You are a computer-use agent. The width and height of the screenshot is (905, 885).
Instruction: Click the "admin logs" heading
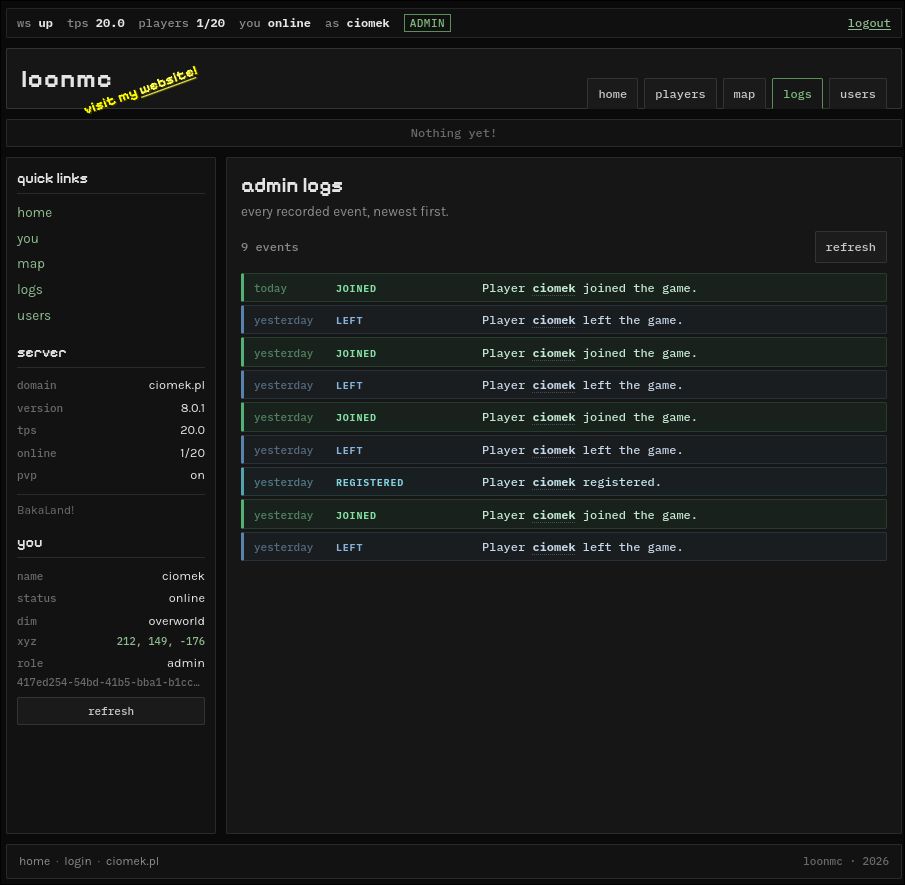(x=291, y=186)
